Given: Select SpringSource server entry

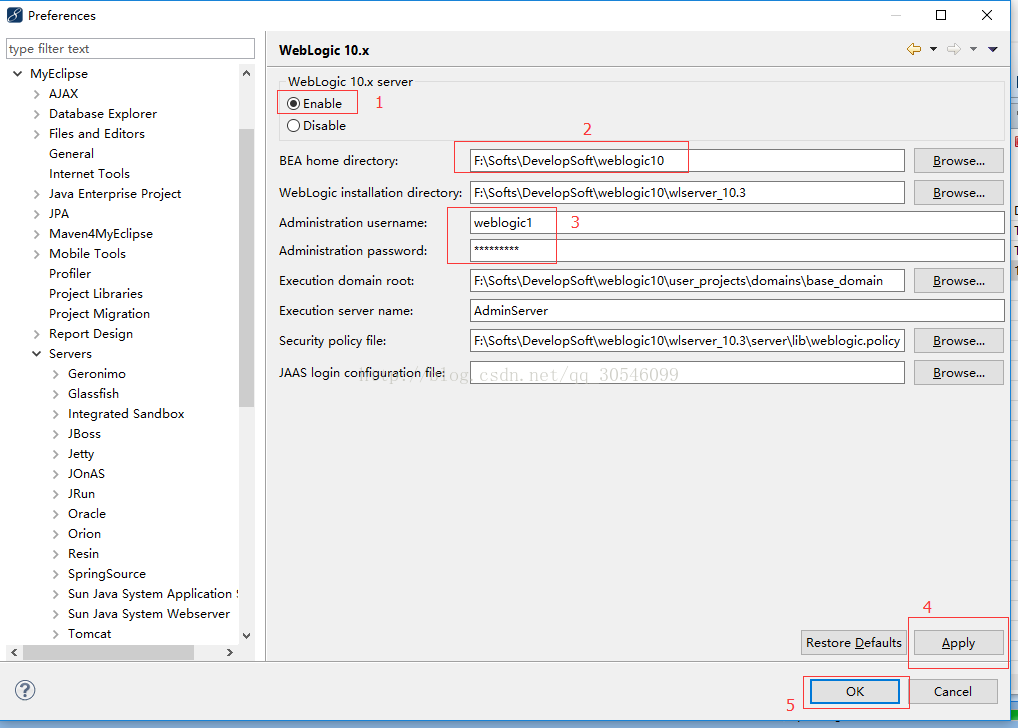Looking at the screenshot, I should [107, 575].
